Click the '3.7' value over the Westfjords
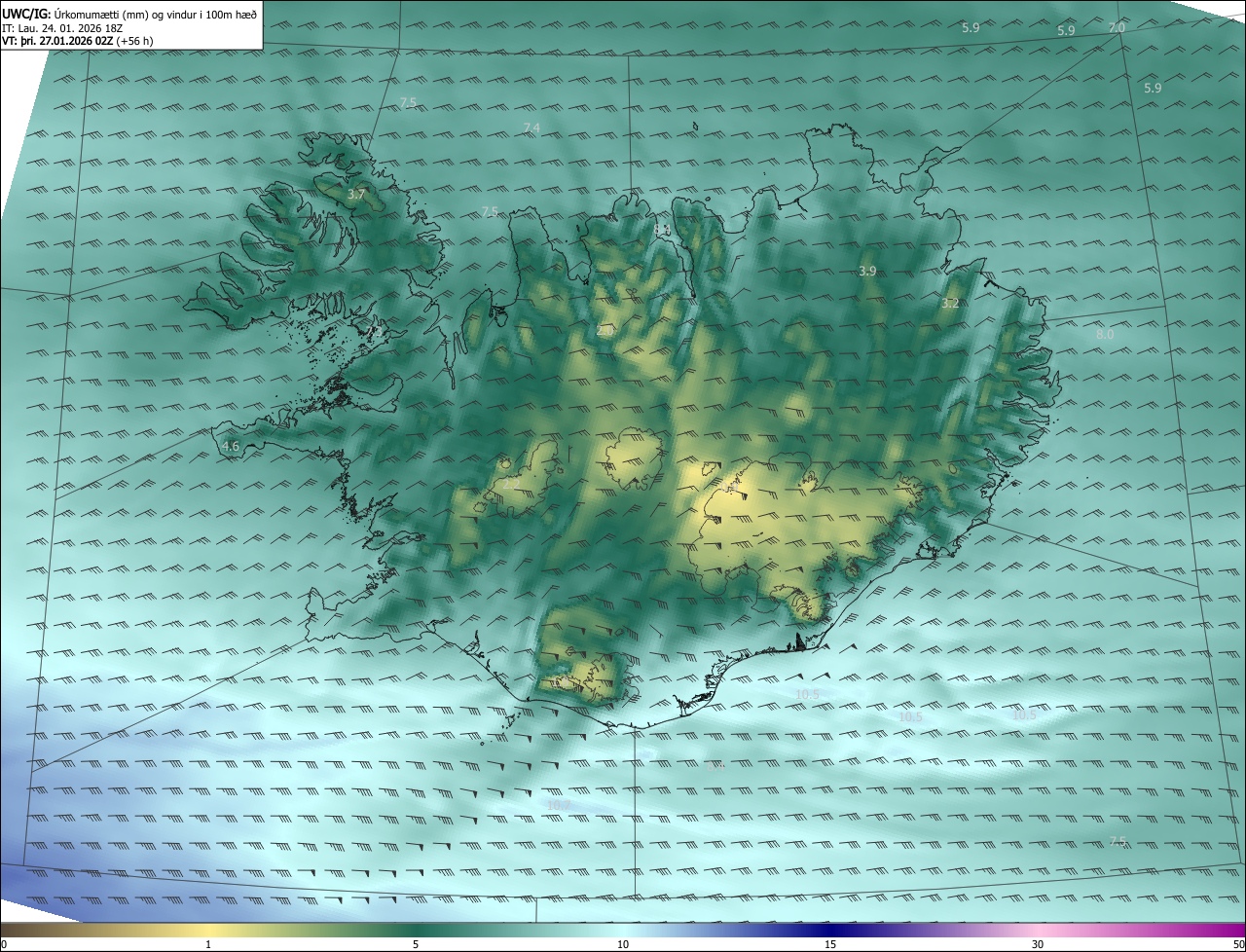 356,195
